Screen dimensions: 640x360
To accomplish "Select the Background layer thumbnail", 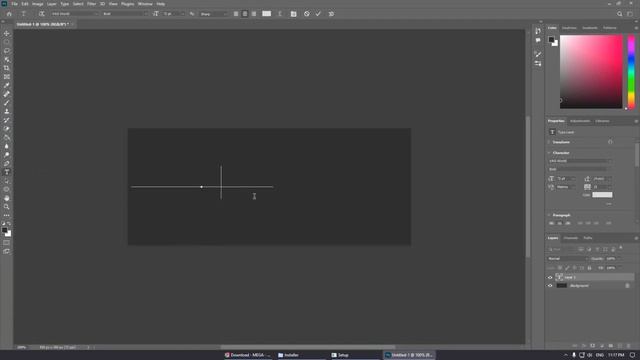I will (x=562, y=286).
